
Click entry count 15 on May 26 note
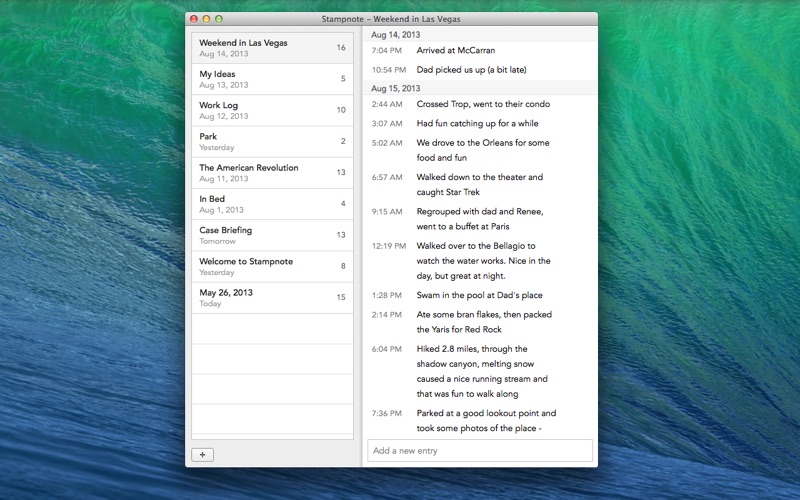click(341, 296)
